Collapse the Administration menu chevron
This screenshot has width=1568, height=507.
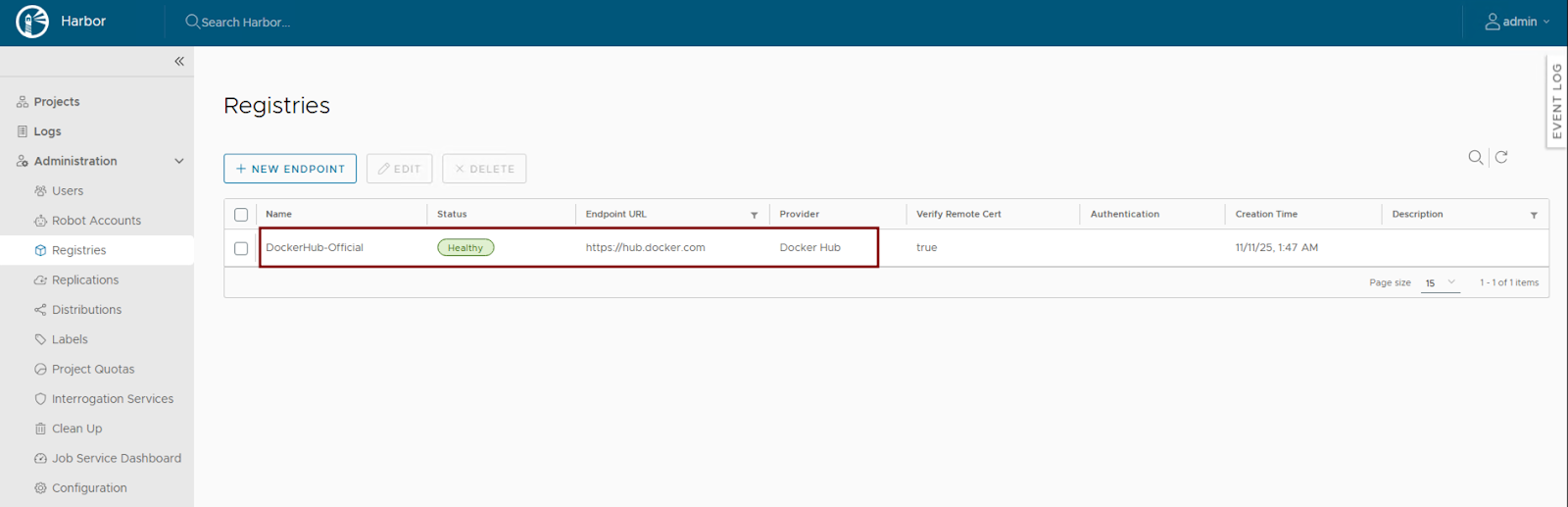point(179,161)
